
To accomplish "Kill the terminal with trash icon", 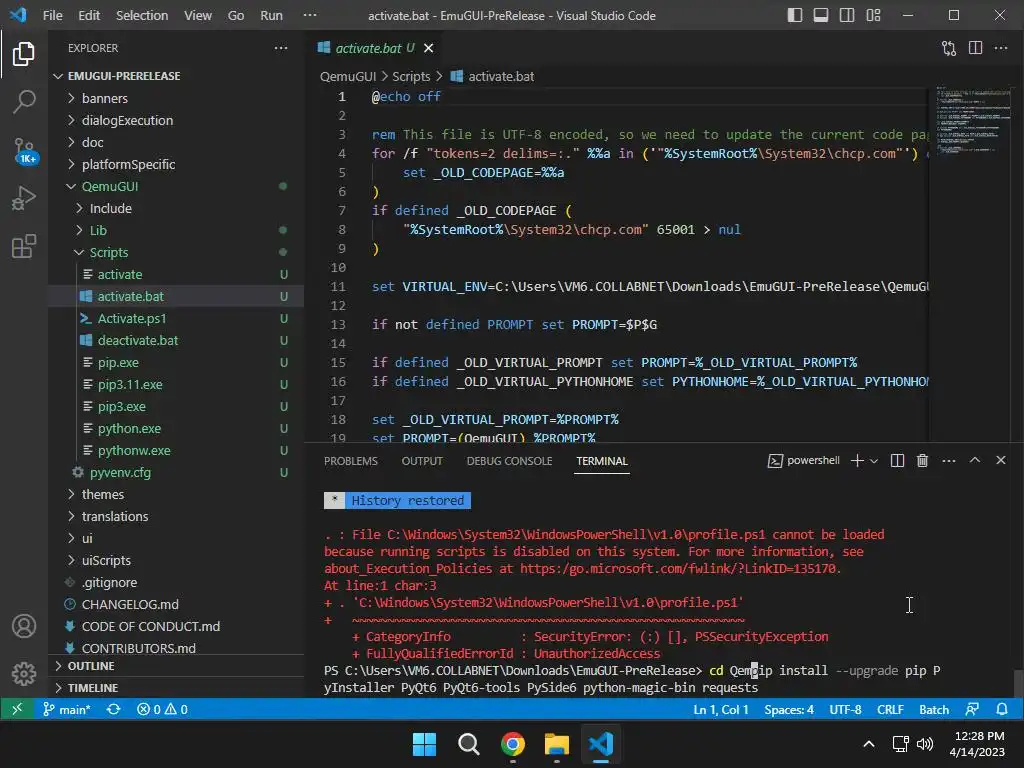I will point(922,461).
